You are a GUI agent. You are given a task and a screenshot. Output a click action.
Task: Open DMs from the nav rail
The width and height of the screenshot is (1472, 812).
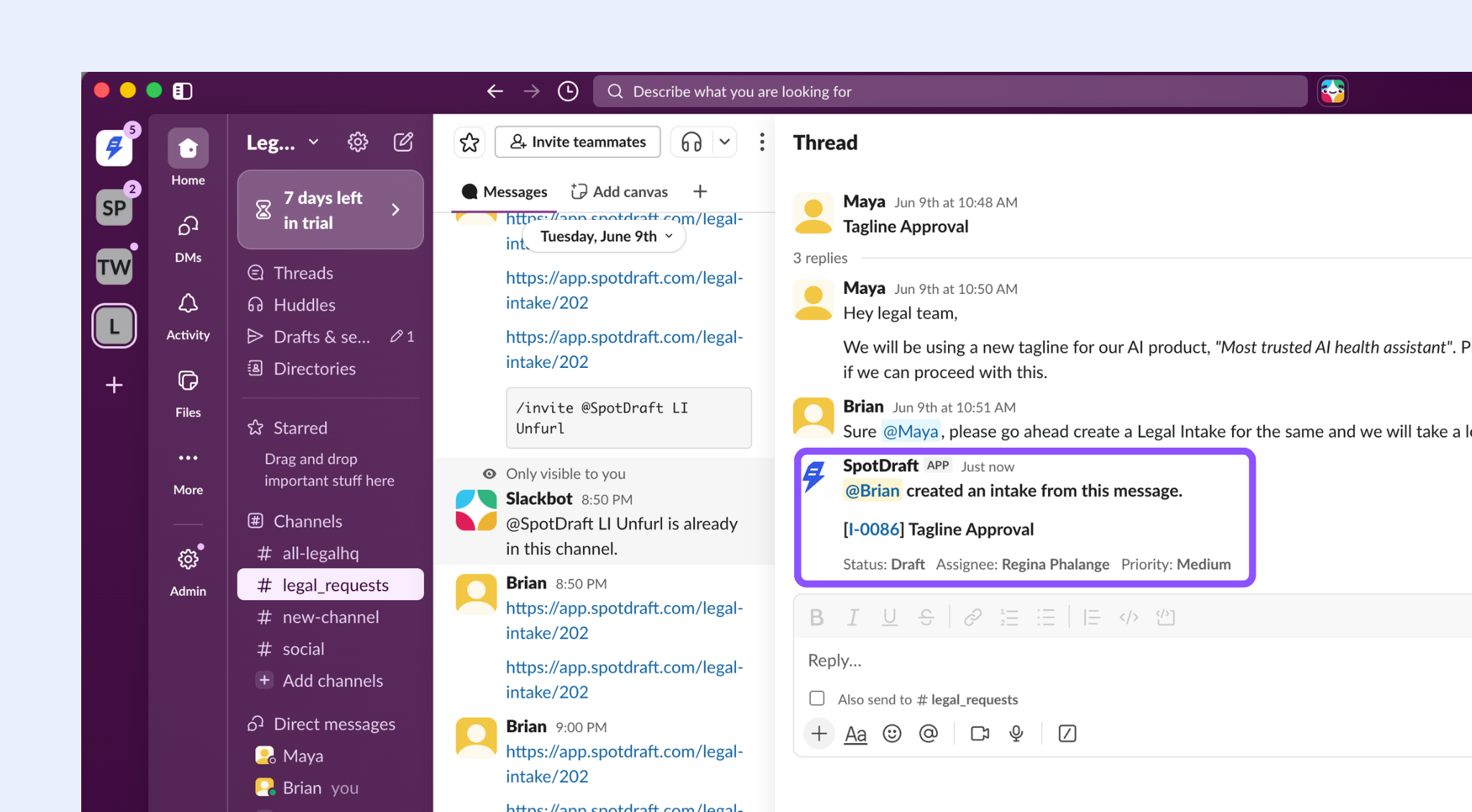click(x=188, y=238)
